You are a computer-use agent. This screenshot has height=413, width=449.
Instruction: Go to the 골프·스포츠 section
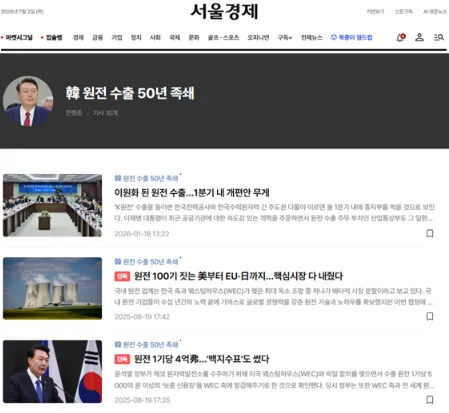(223, 37)
